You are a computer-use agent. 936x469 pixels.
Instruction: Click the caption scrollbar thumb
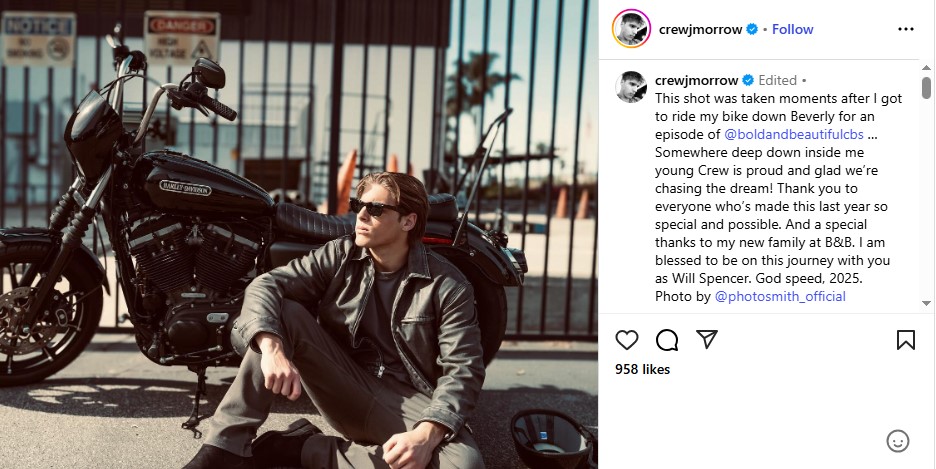(x=926, y=87)
